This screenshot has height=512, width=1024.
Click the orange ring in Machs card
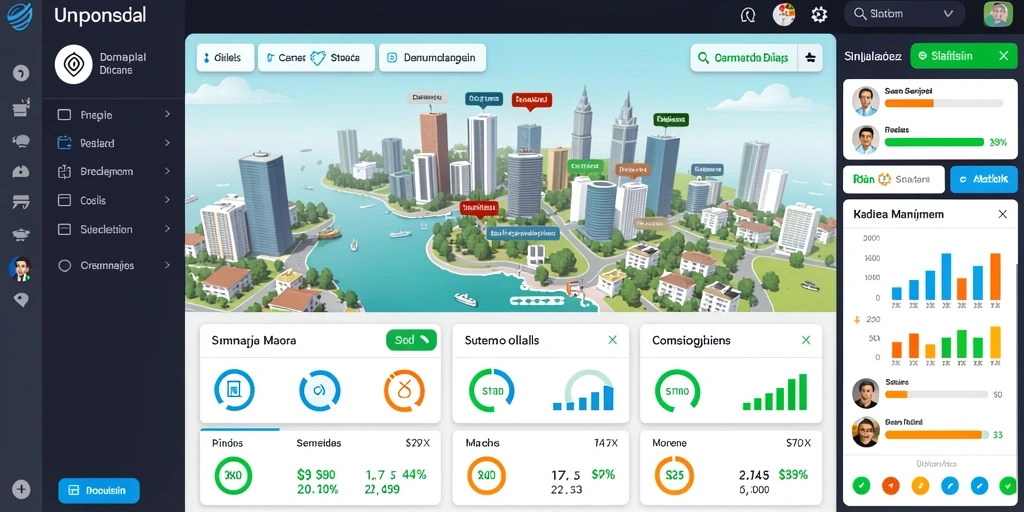(x=486, y=475)
